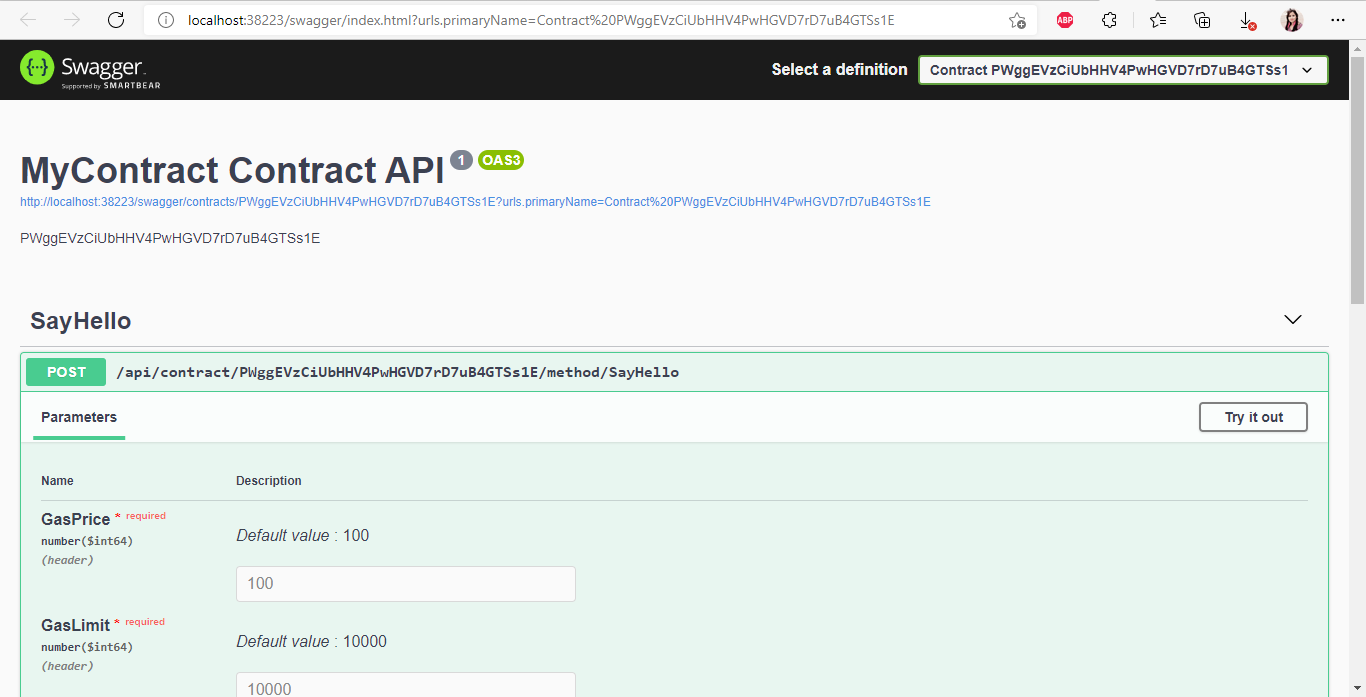Reload the page with the refresh icon

114,19
